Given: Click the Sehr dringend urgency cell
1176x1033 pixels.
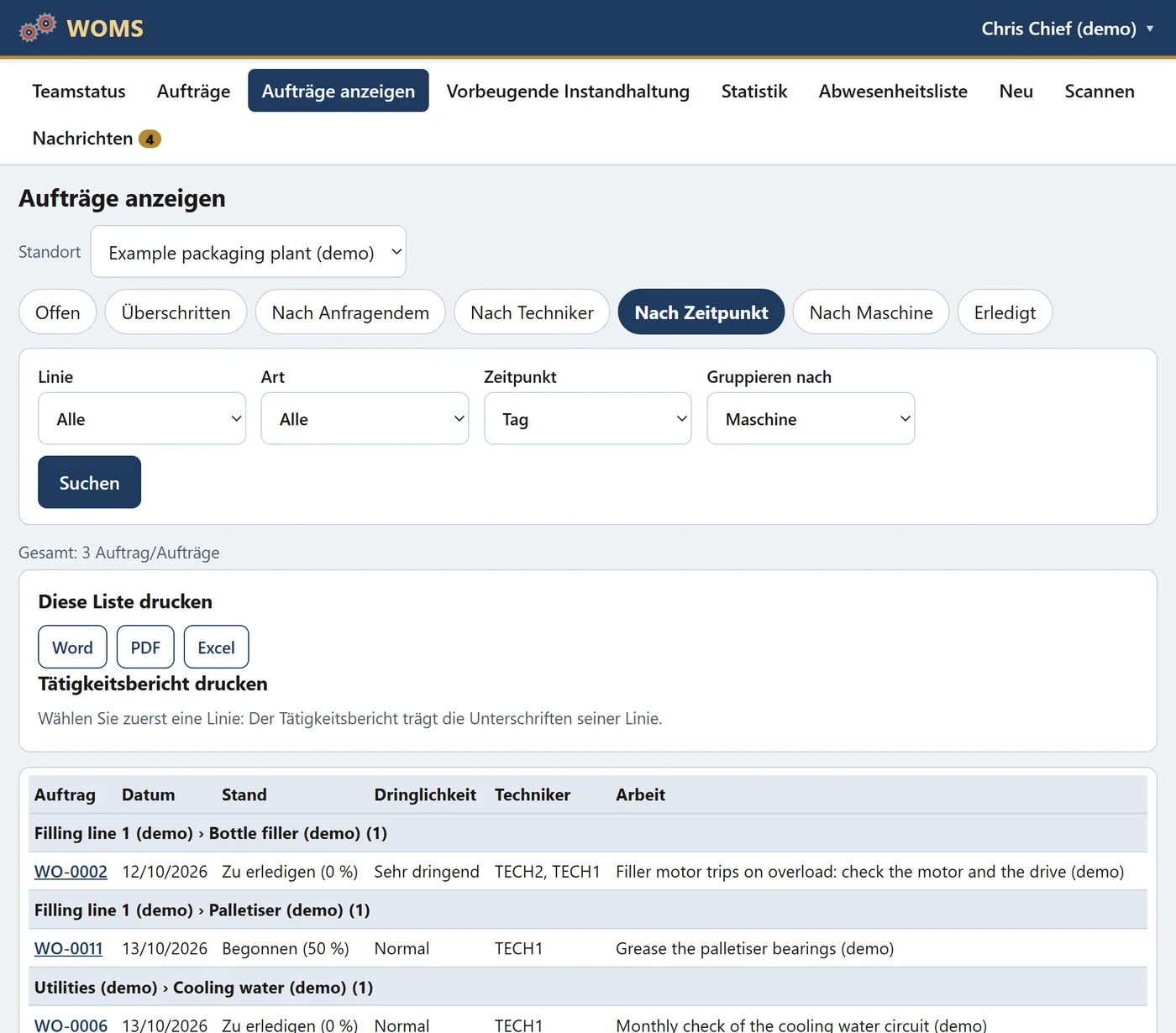Looking at the screenshot, I should tap(427, 872).
